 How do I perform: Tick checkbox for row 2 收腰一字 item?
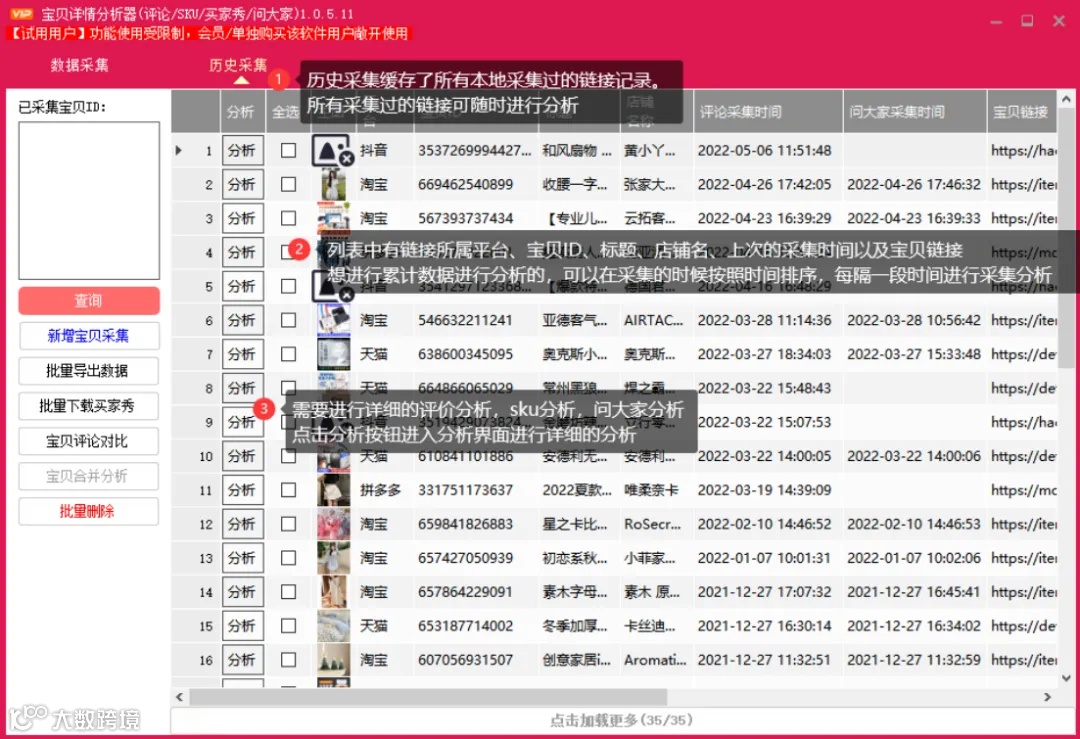pos(289,185)
